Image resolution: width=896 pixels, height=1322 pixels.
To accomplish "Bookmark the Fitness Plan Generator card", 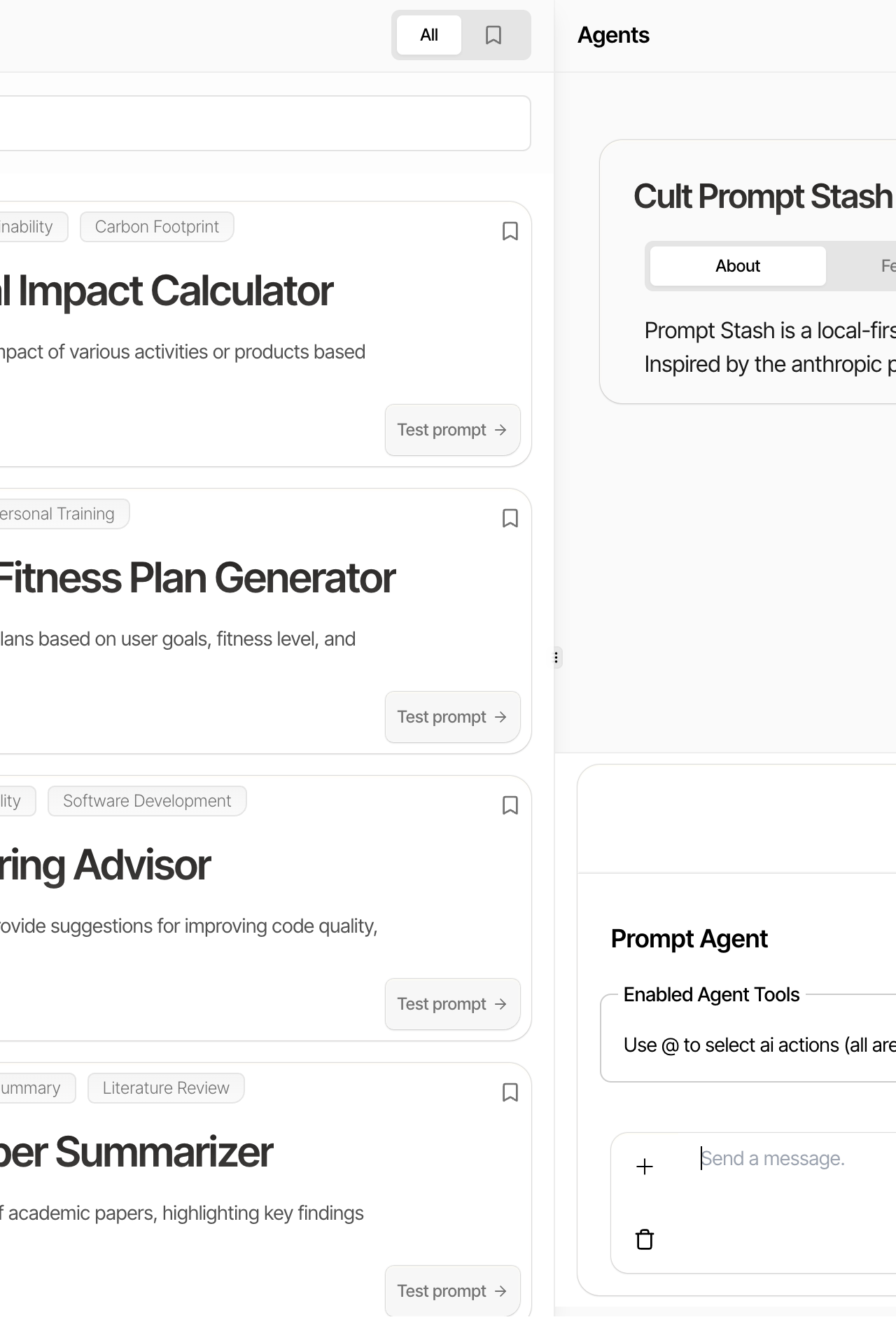I will tap(510, 518).
